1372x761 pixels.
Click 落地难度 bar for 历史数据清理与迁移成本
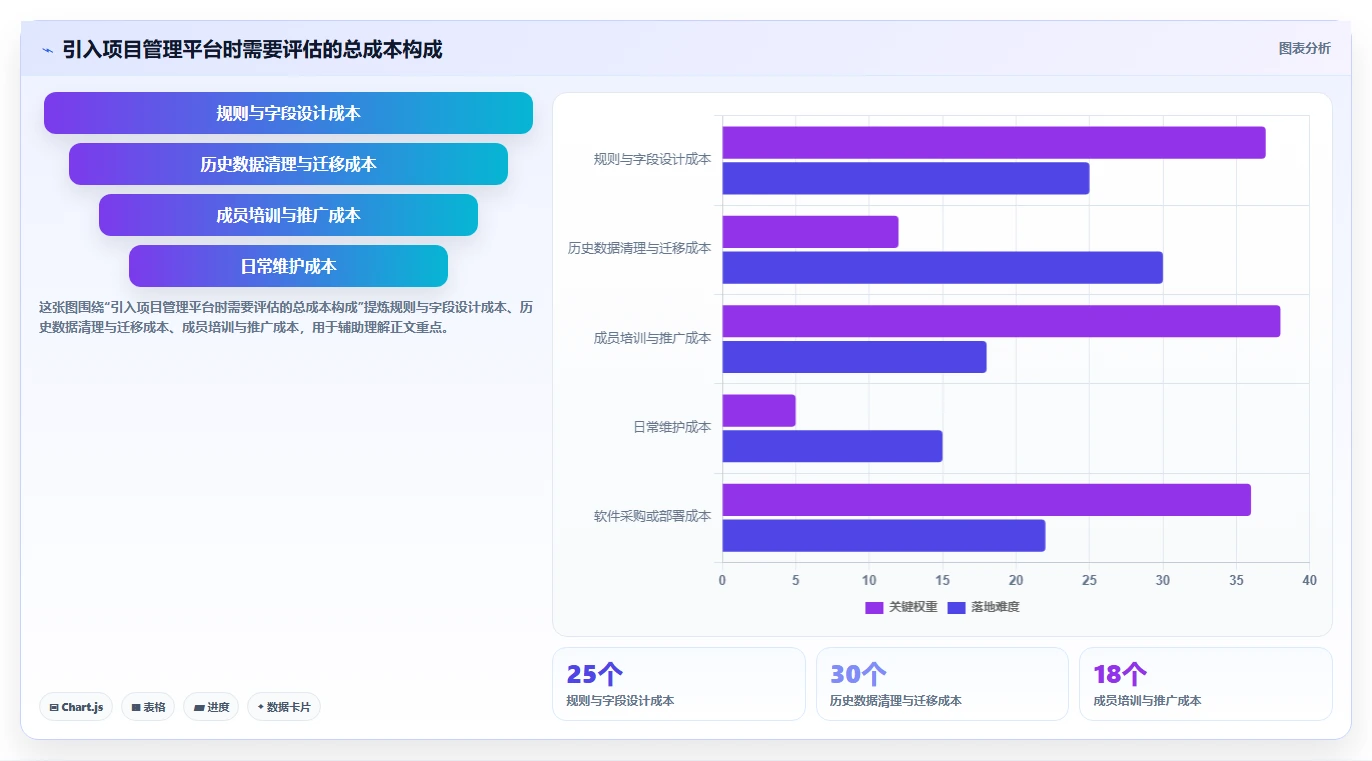[x=943, y=268]
